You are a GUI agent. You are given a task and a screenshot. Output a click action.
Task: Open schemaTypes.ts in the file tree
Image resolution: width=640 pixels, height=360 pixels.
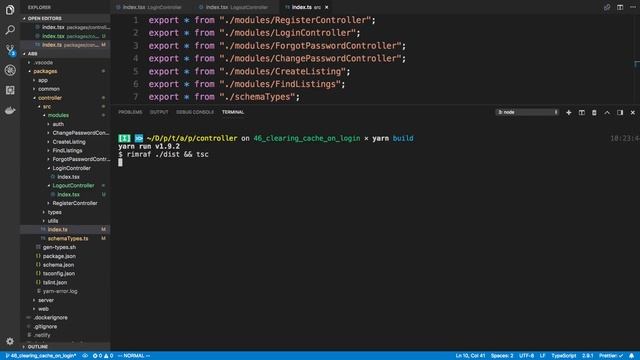[x=68, y=238]
